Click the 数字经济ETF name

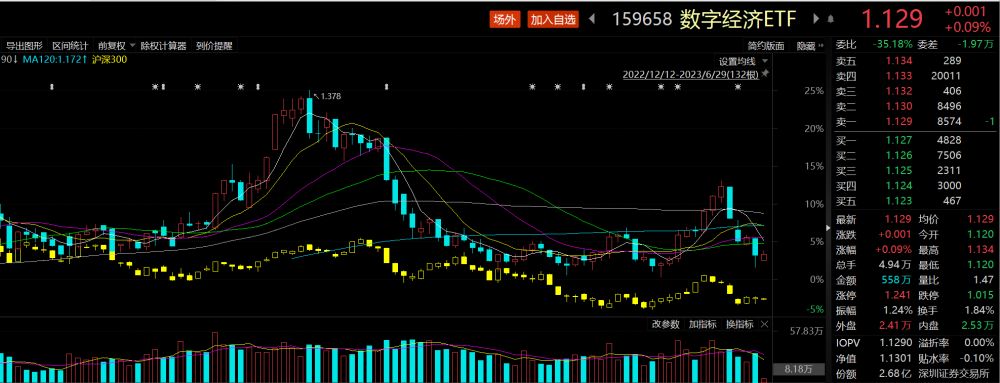coord(738,20)
